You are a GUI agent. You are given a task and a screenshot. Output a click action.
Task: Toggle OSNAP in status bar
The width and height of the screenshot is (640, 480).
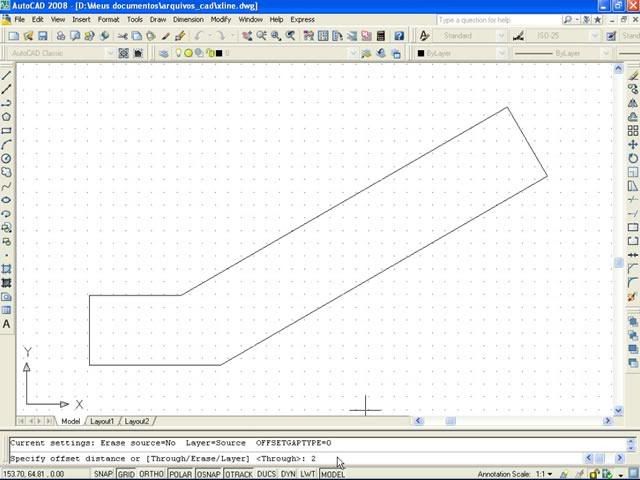(209, 474)
